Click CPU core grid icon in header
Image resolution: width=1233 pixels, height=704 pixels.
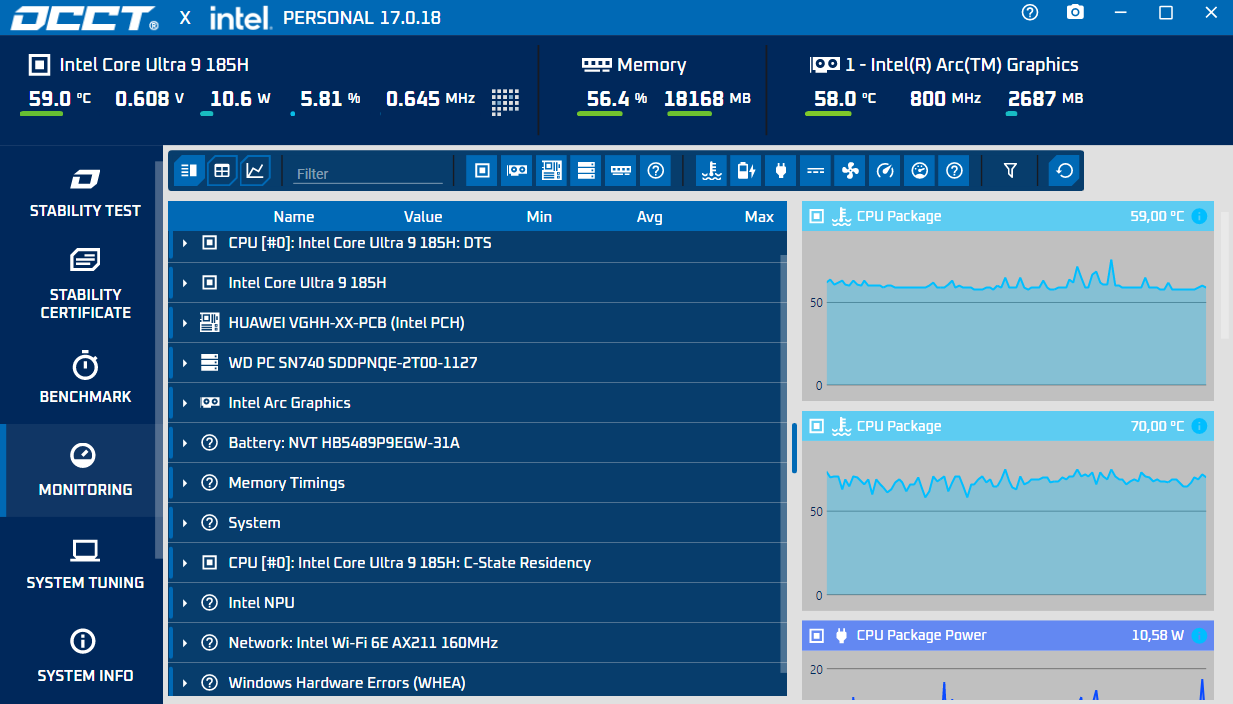[x=506, y=100]
